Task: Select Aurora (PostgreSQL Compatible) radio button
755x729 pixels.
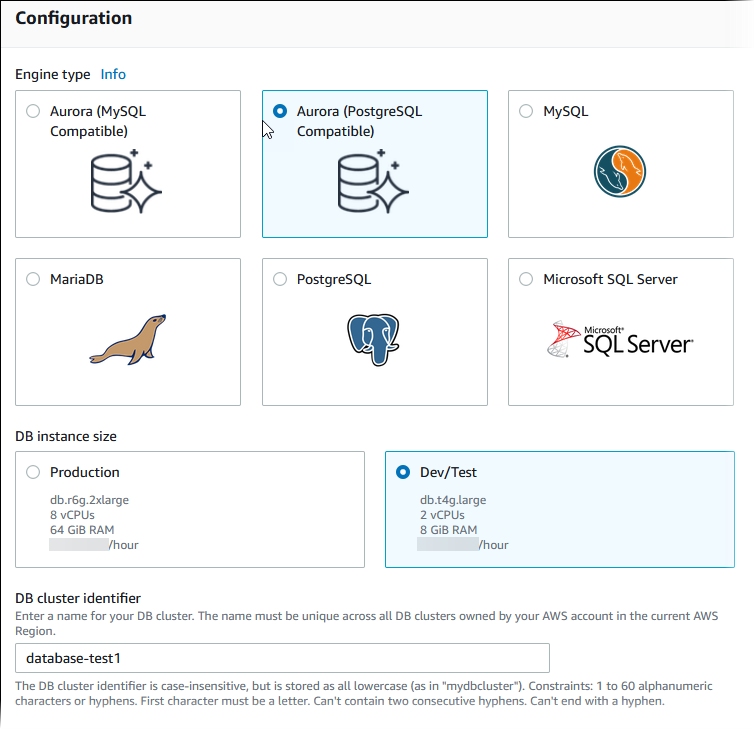Action: [280, 112]
